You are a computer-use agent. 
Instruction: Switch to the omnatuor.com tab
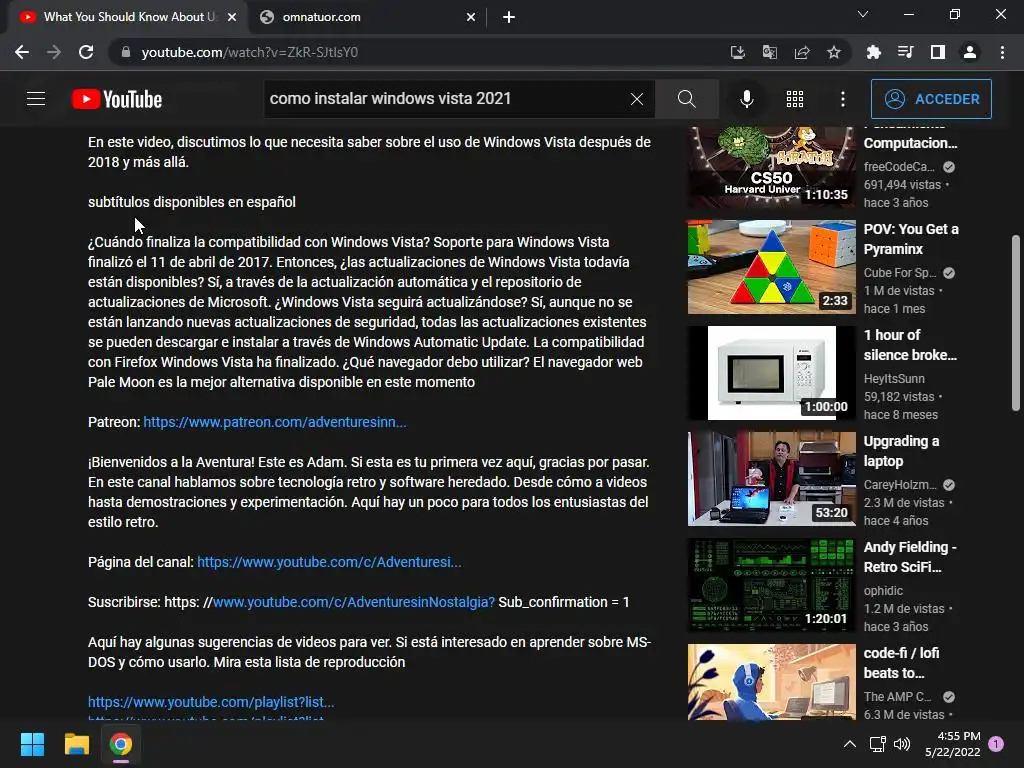tap(364, 17)
